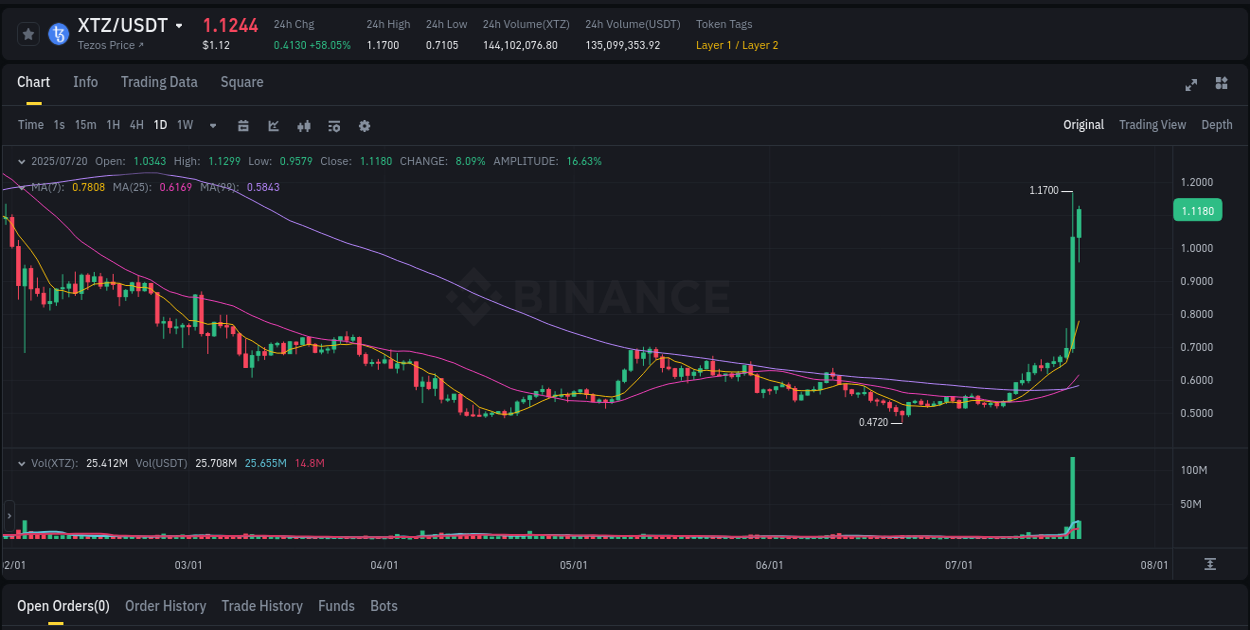This screenshot has width=1250, height=630.
Task: Favorite XTZ/USDT using the star icon
Action: [28, 33]
